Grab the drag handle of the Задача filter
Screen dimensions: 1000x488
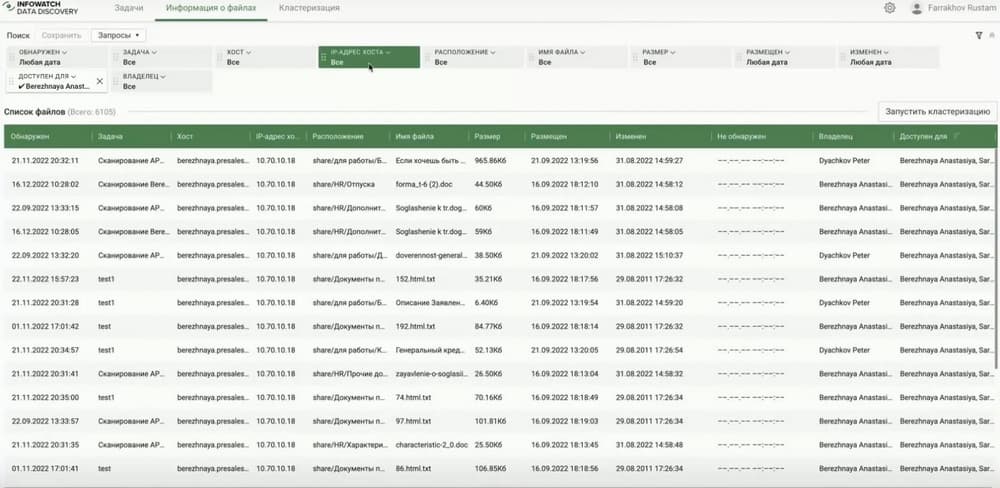point(115,57)
